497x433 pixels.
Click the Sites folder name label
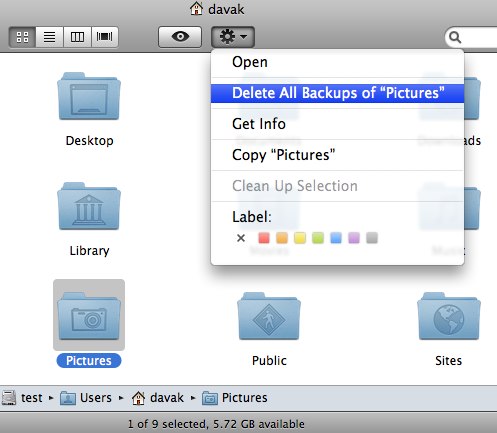(x=449, y=361)
